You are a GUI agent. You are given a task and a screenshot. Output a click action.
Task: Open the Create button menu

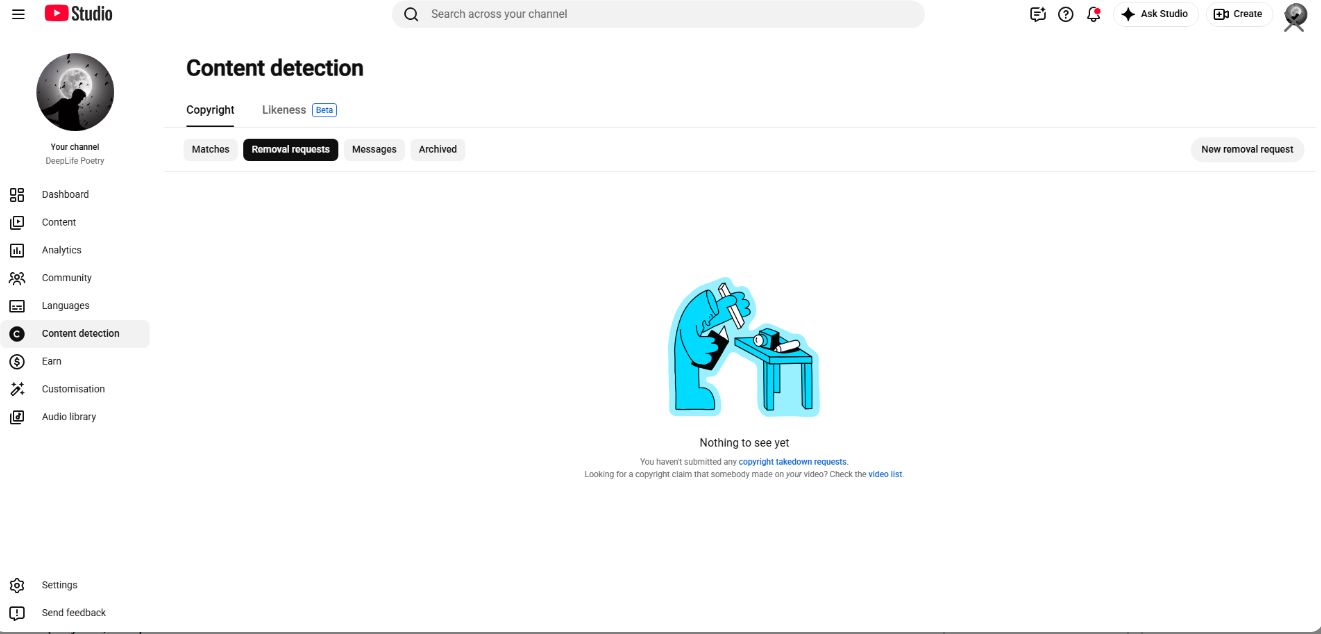click(x=1238, y=14)
